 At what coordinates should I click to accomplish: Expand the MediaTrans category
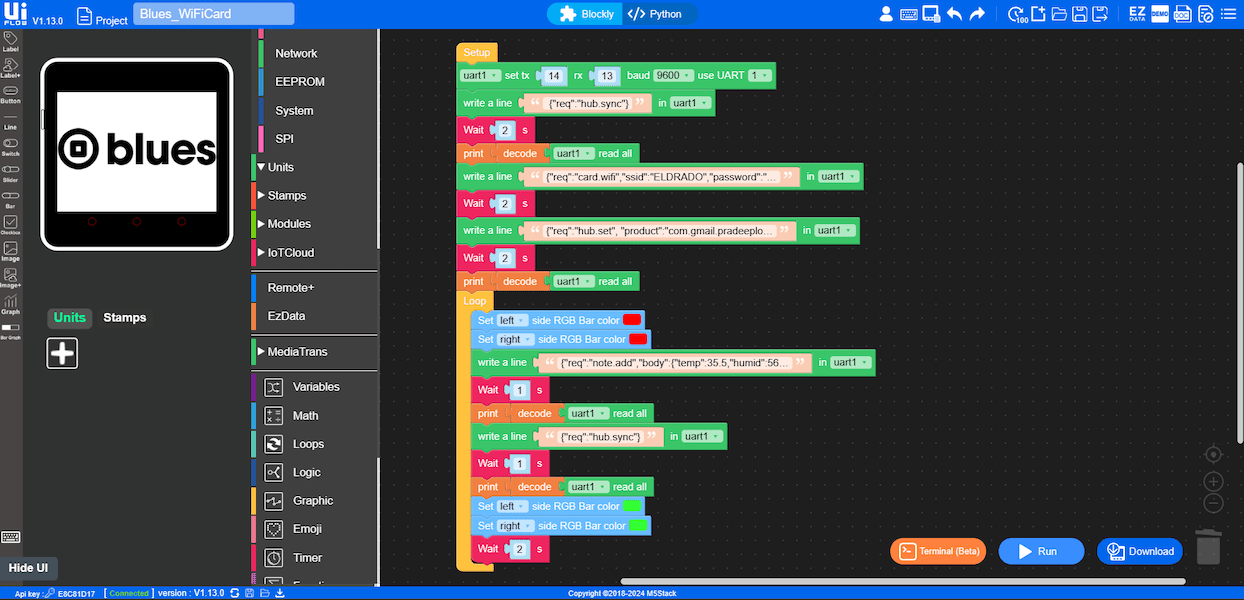point(292,351)
